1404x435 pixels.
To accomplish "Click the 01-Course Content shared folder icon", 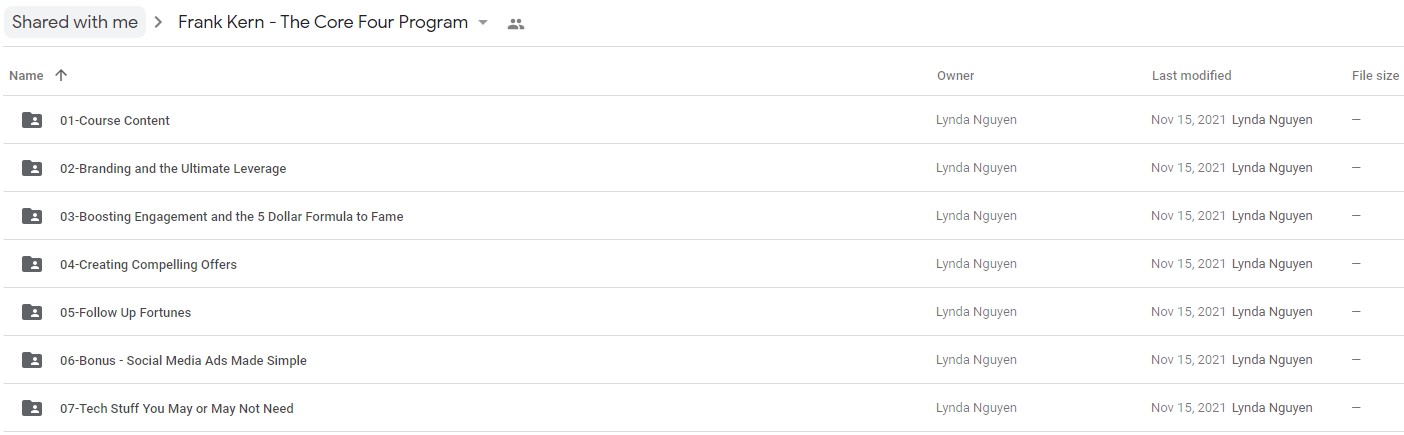I will pyautogui.click(x=32, y=120).
